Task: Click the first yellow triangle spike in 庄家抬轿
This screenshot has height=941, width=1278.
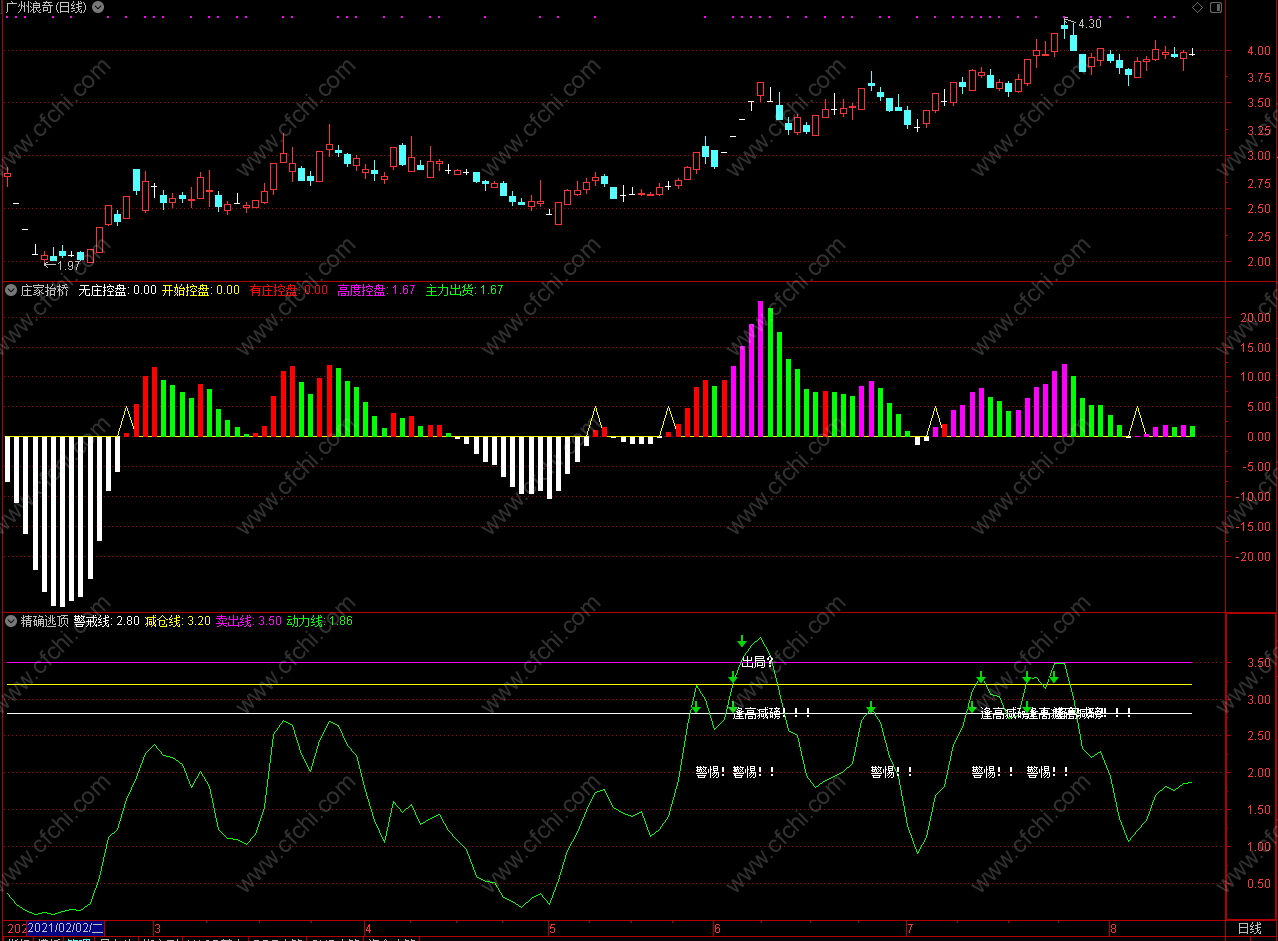Action: pos(127,421)
